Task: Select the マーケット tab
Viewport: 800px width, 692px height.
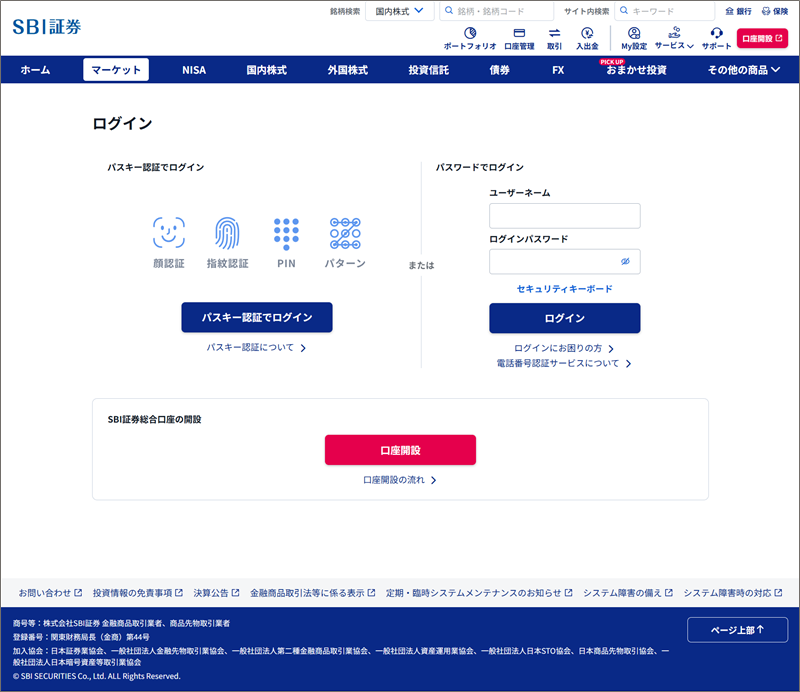Action: 116,70
